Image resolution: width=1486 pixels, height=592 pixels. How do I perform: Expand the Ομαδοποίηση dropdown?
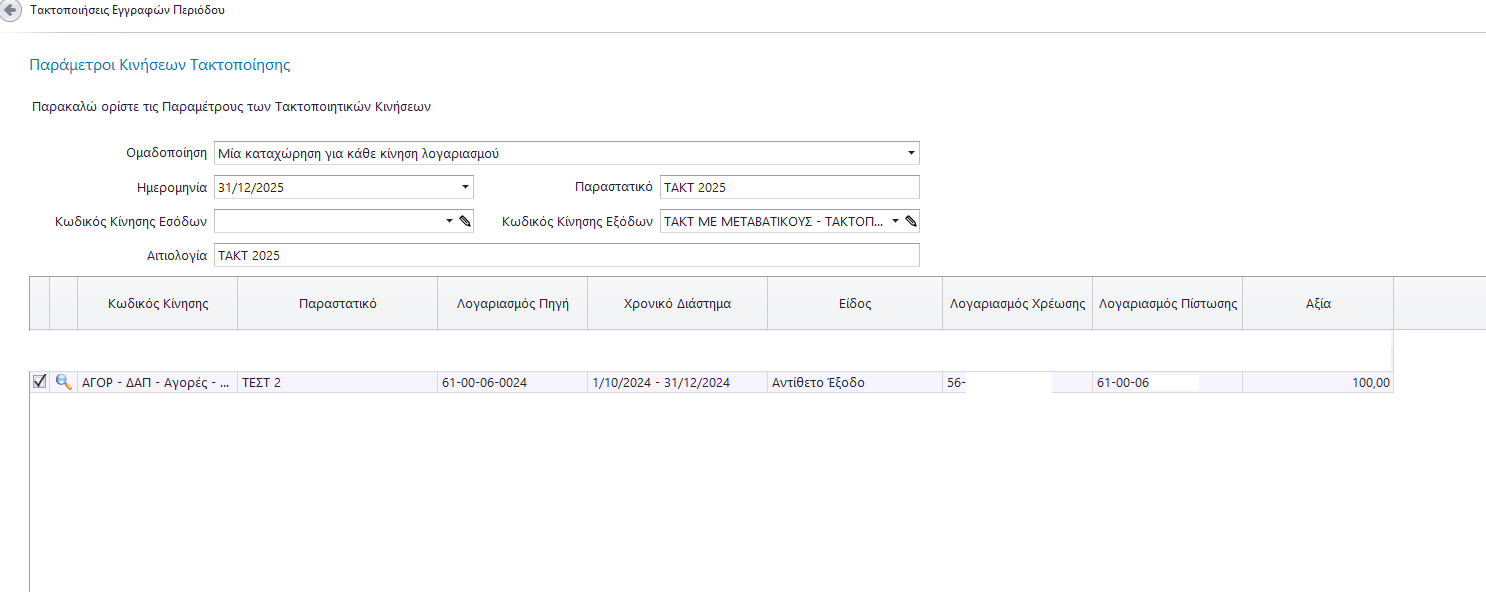pos(911,154)
